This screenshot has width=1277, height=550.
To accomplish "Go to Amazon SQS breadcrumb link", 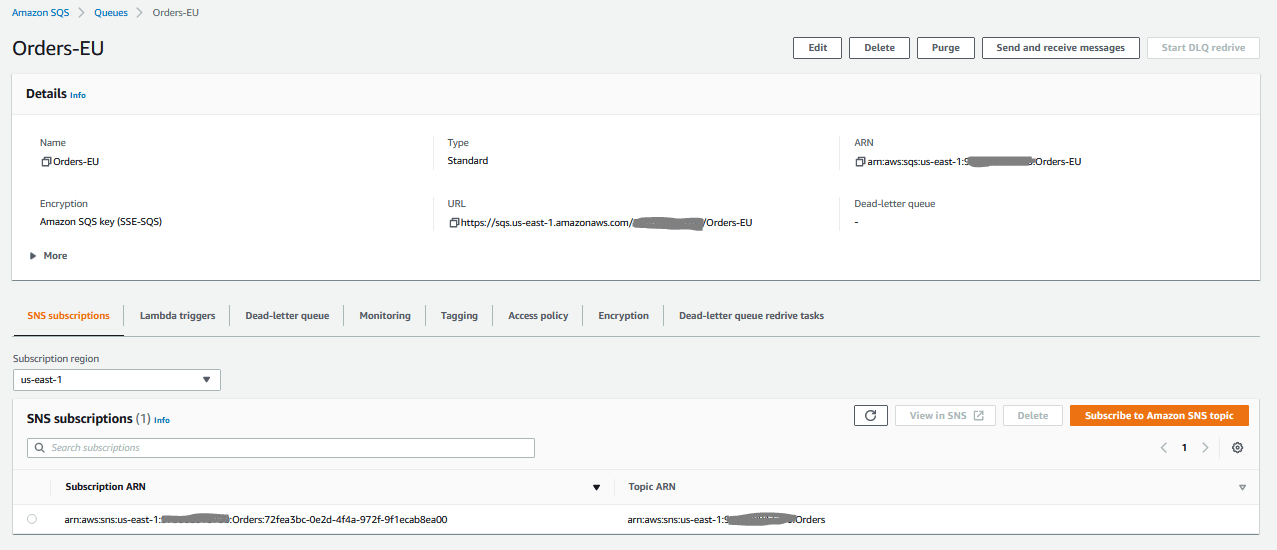I will (41, 12).
